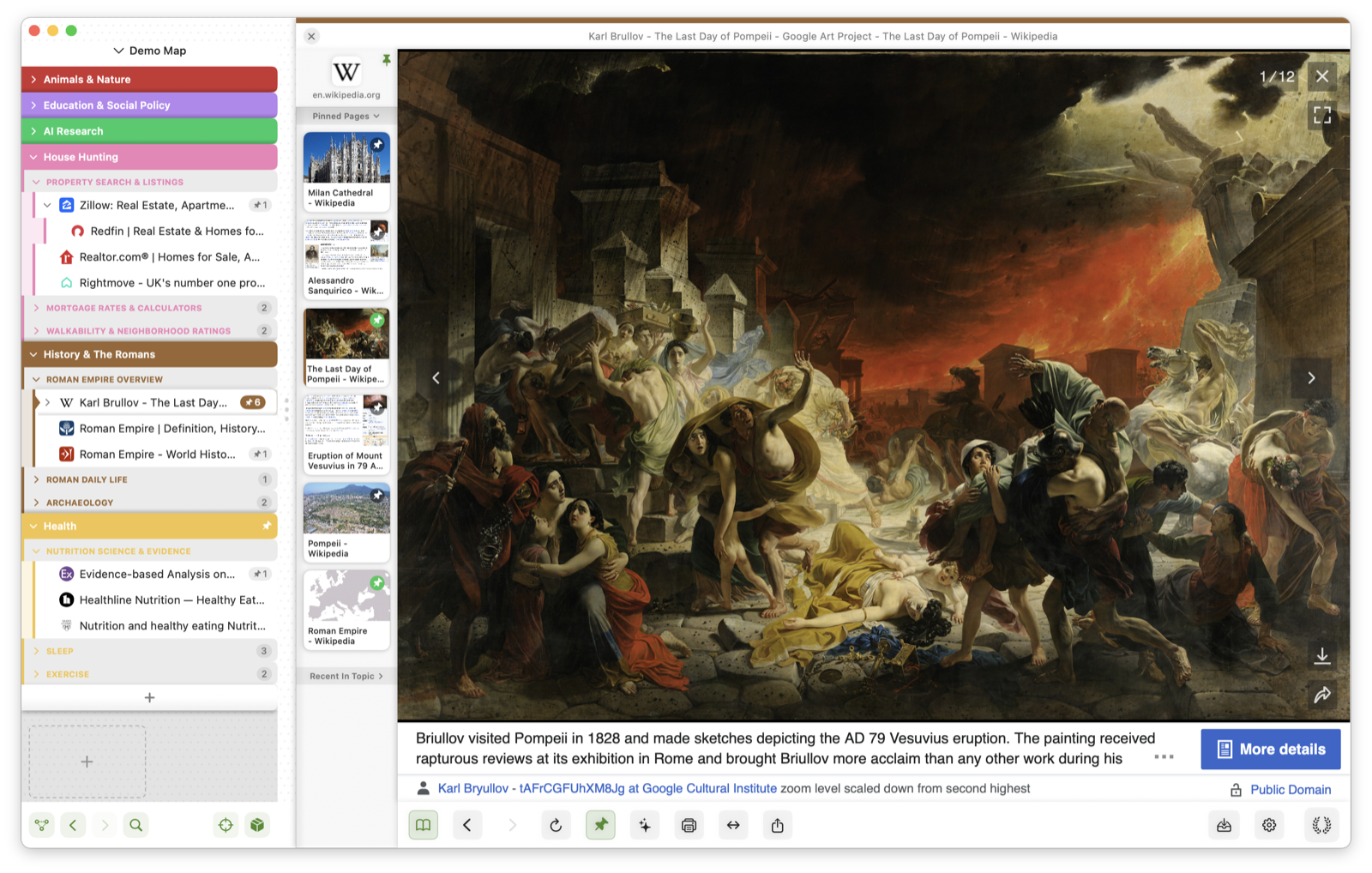Enter fullscreen image view
The height and width of the screenshot is (873, 1372).
click(x=1322, y=115)
